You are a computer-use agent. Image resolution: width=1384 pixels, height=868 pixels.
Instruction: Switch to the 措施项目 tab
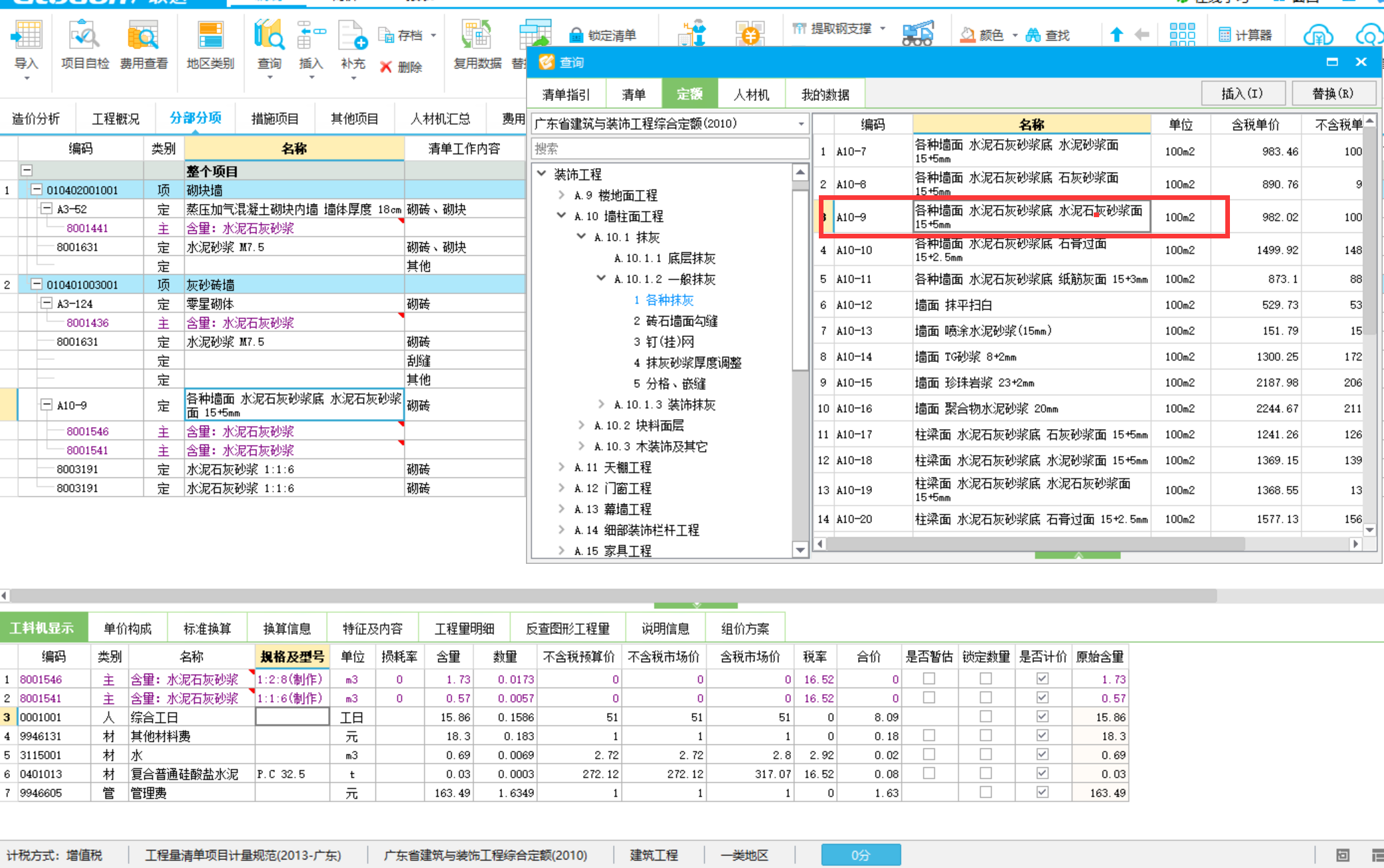click(275, 119)
